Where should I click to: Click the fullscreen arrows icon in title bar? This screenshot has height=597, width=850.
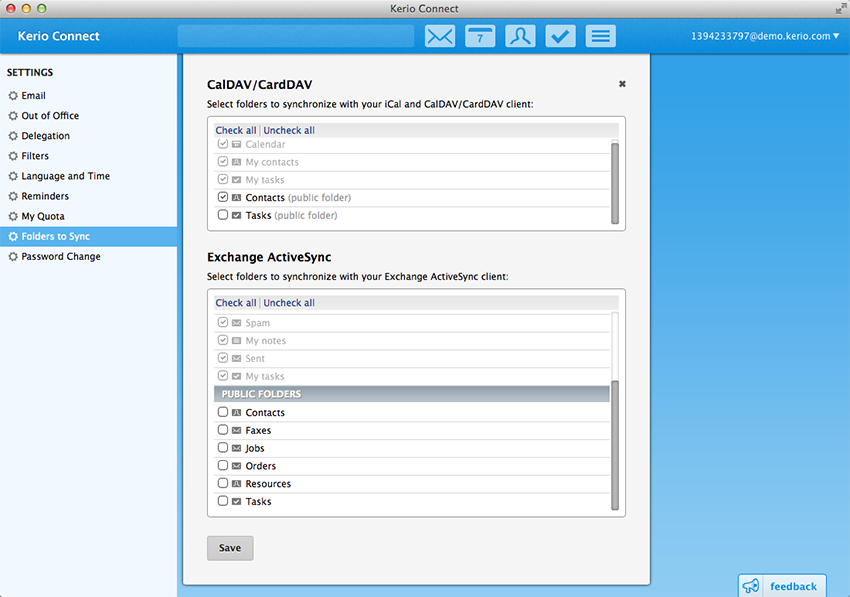(x=841, y=8)
